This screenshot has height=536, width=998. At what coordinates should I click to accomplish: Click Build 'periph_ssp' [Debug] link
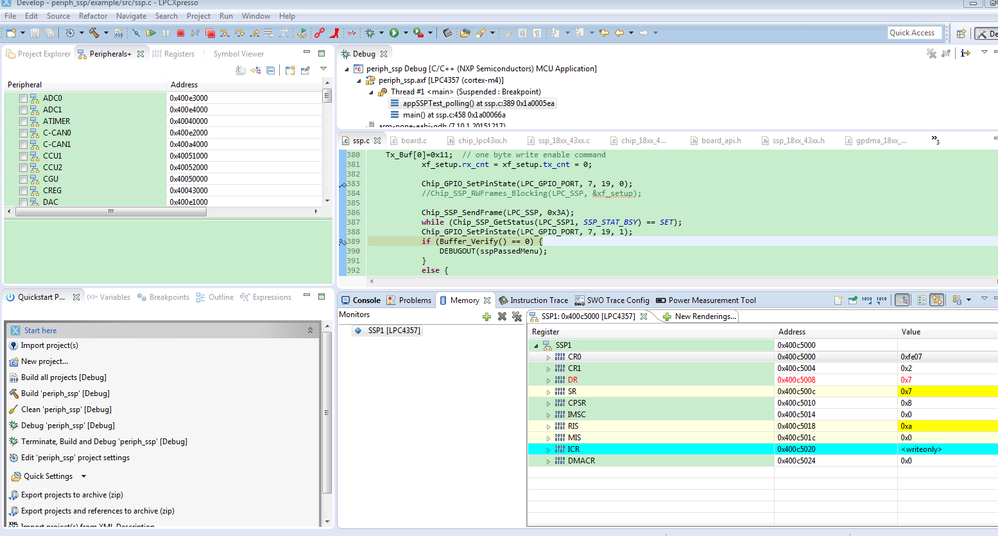(x=64, y=393)
